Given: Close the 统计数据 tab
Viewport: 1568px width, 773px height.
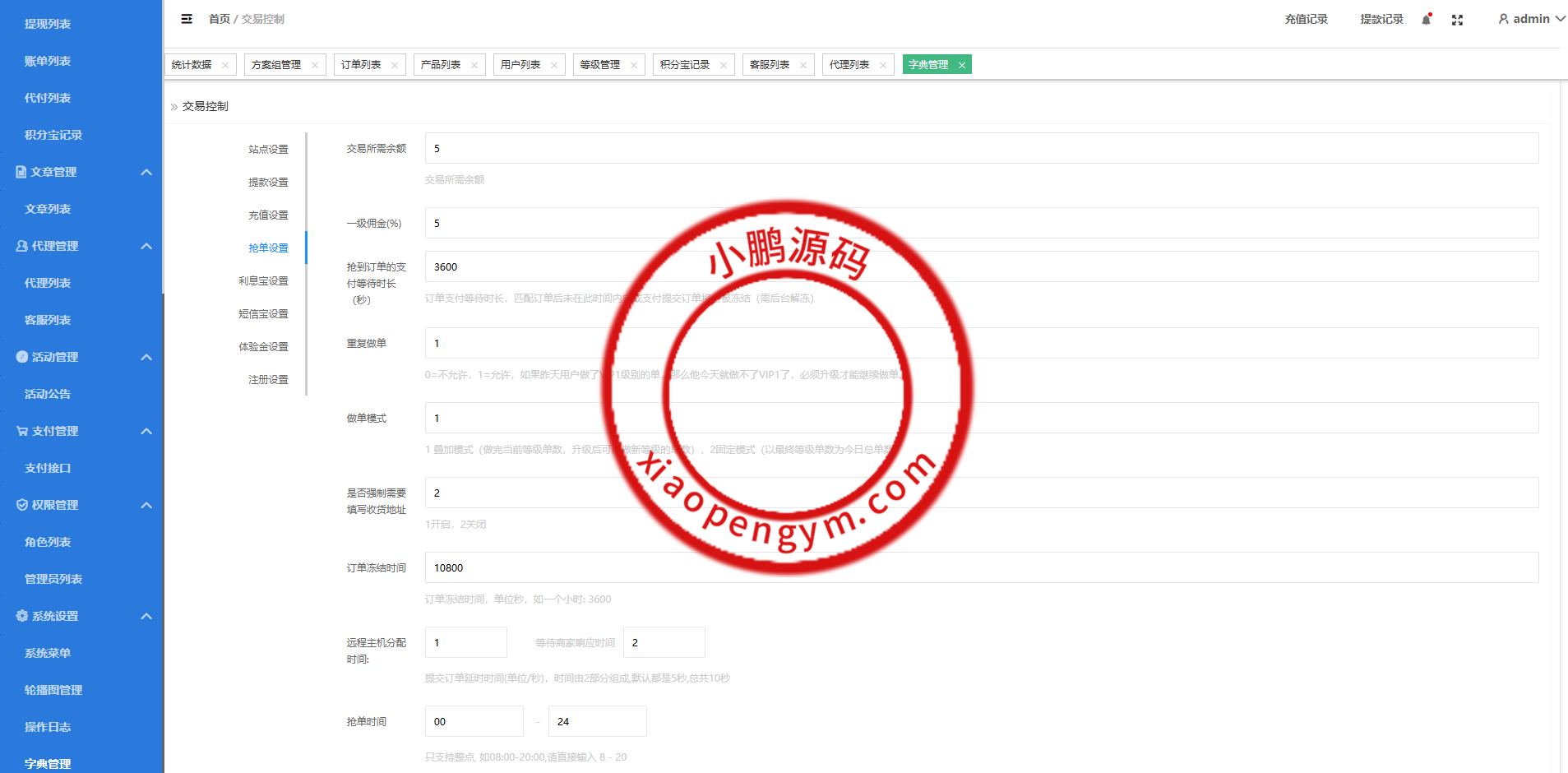Looking at the screenshot, I should coord(225,65).
